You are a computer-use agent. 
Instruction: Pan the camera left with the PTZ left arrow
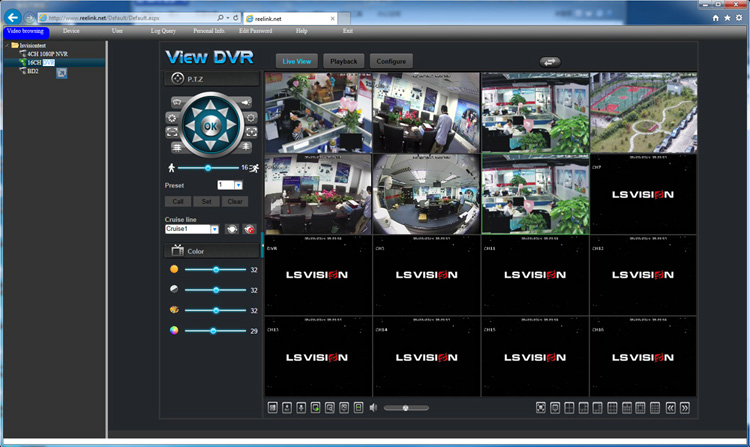coord(190,125)
